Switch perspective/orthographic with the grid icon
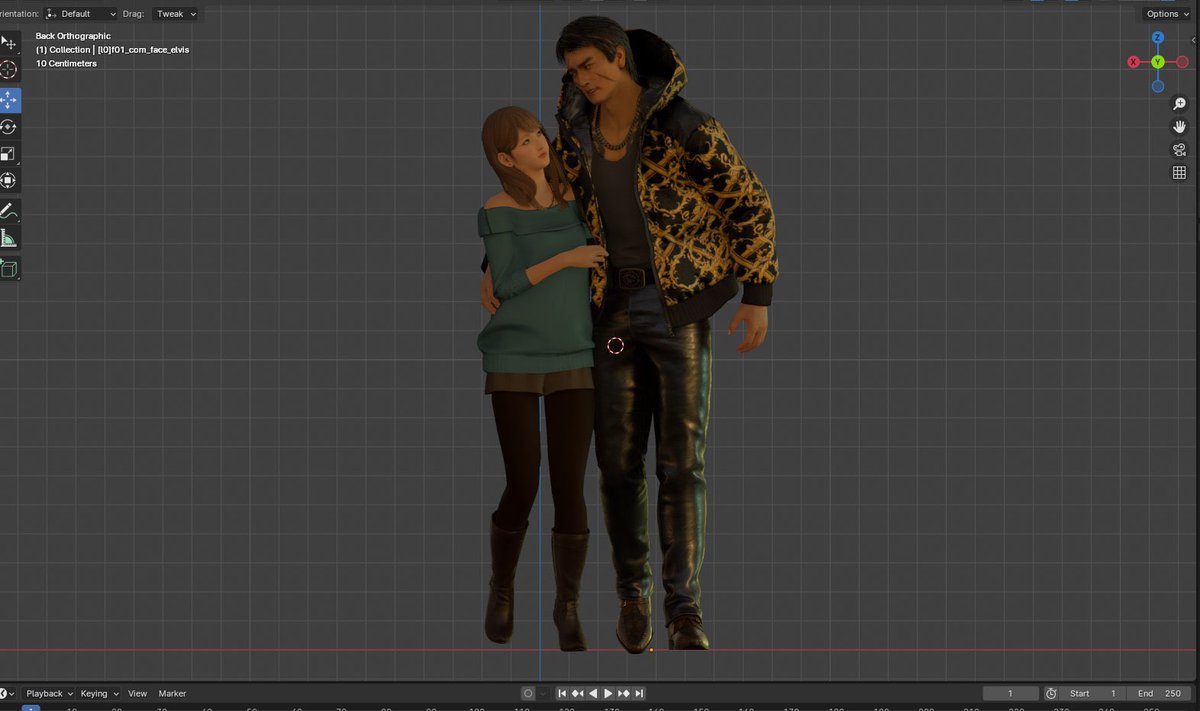 click(1179, 173)
